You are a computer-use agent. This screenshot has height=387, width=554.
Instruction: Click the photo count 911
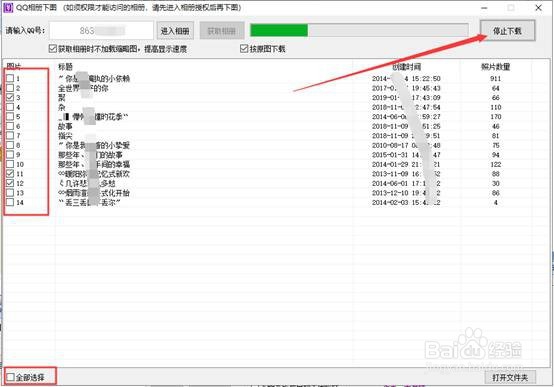tap(495, 78)
